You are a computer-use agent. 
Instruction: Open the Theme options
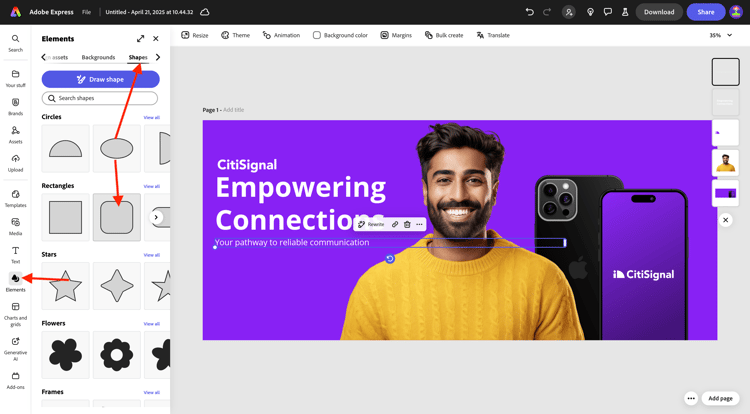[x=235, y=35]
